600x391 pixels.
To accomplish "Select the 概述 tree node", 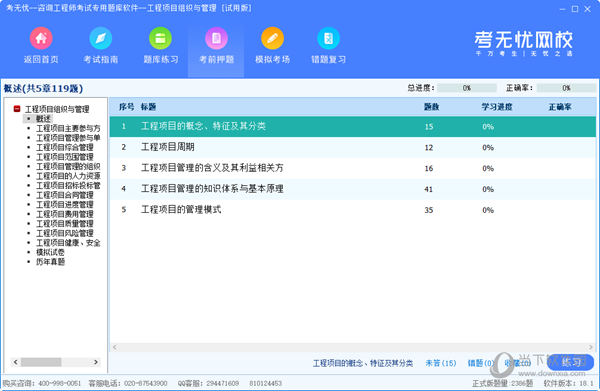I will [x=43, y=119].
